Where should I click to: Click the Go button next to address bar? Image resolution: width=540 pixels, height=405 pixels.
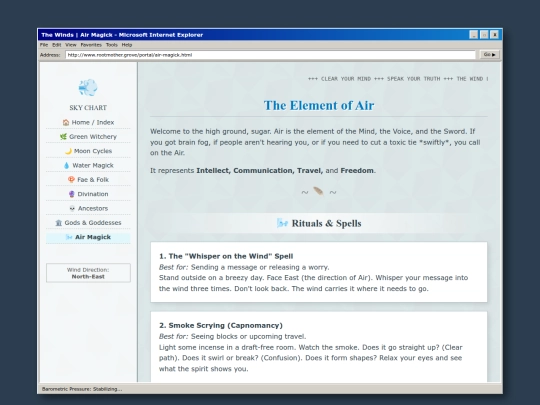coord(489,55)
